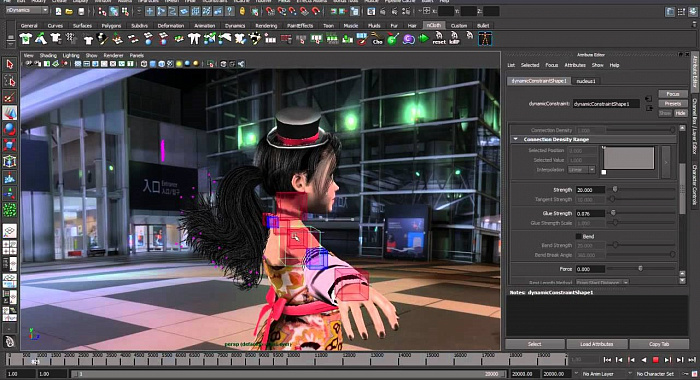The image size is (700, 380).
Task: Click the viewport wireframe cube icon
Action: coord(144,64)
